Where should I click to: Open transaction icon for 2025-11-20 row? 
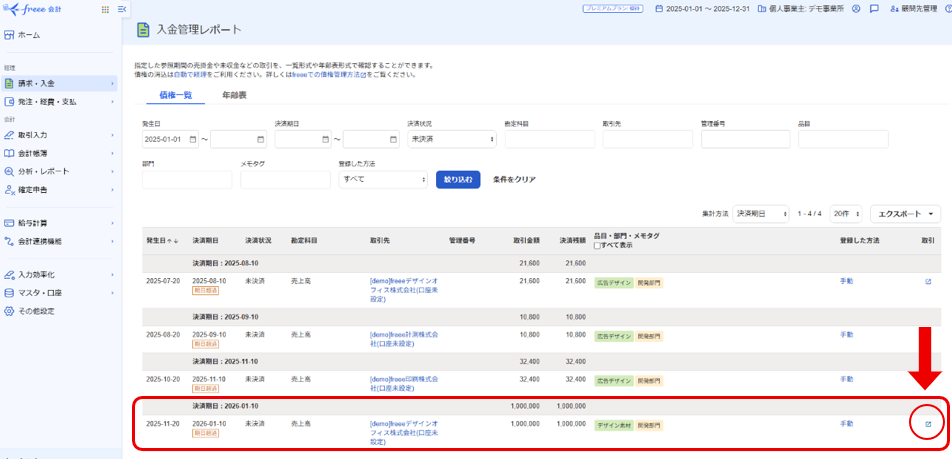click(x=928, y=424)
